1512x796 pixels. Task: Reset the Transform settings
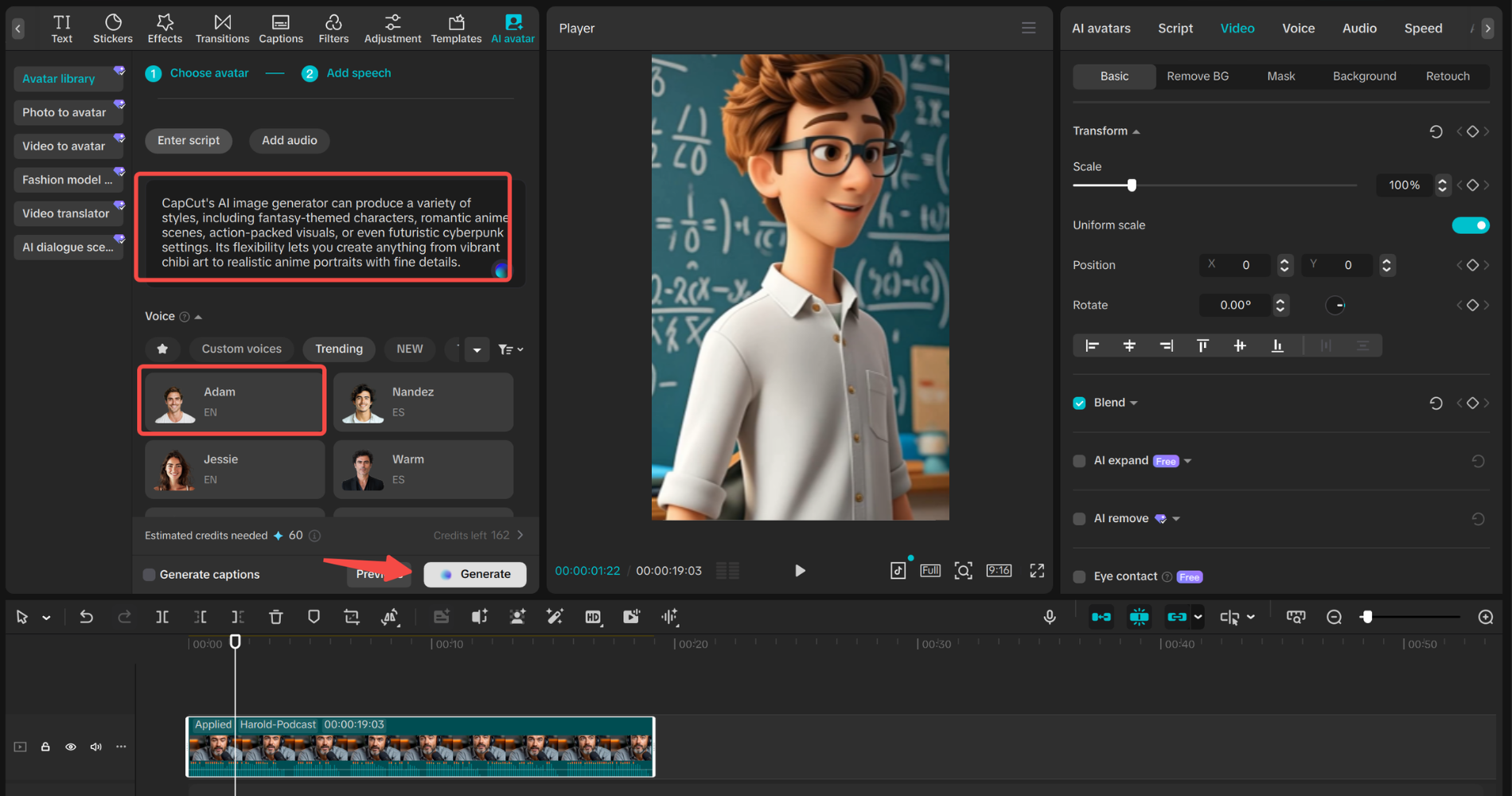pos(1436,131)
